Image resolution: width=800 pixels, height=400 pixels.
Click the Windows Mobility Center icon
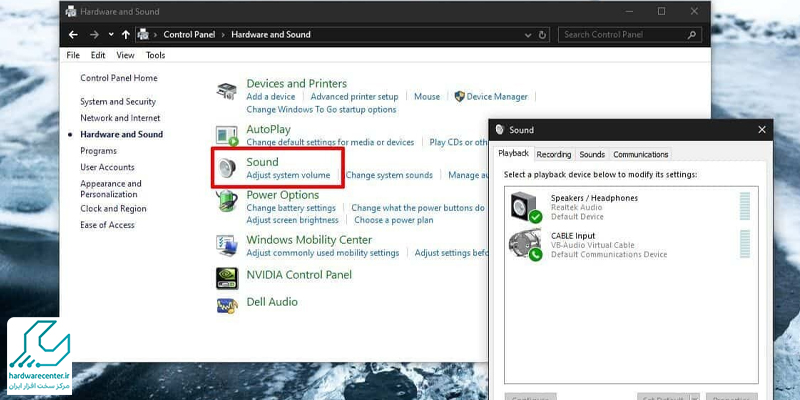pos(227,245)
